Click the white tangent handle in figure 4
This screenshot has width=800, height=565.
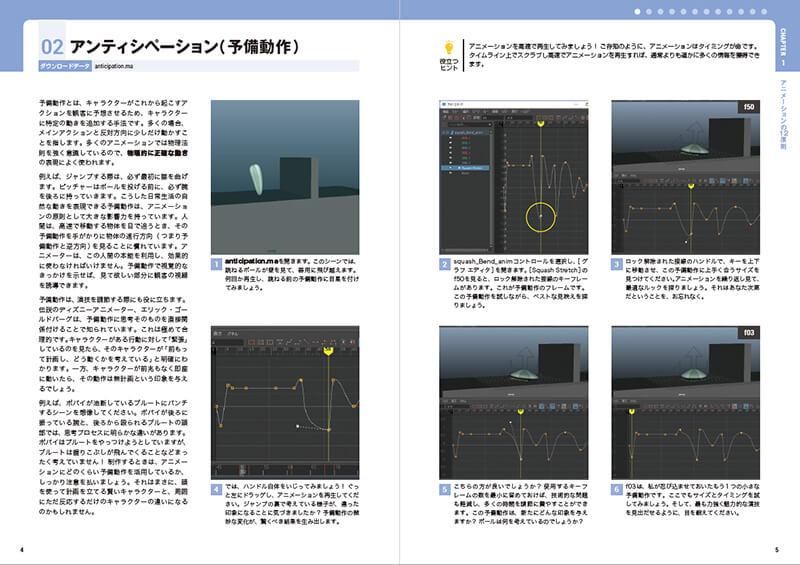click(297, 426)
